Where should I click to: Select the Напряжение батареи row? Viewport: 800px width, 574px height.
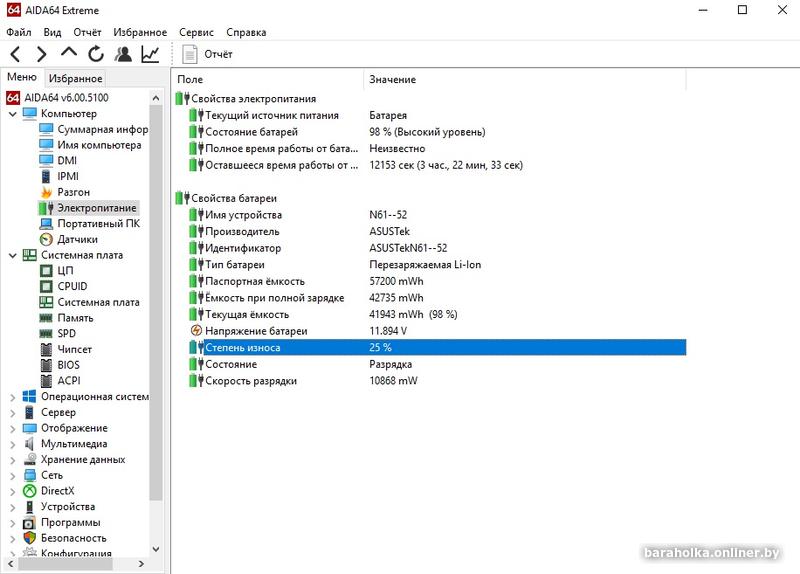tap(437, 331)
